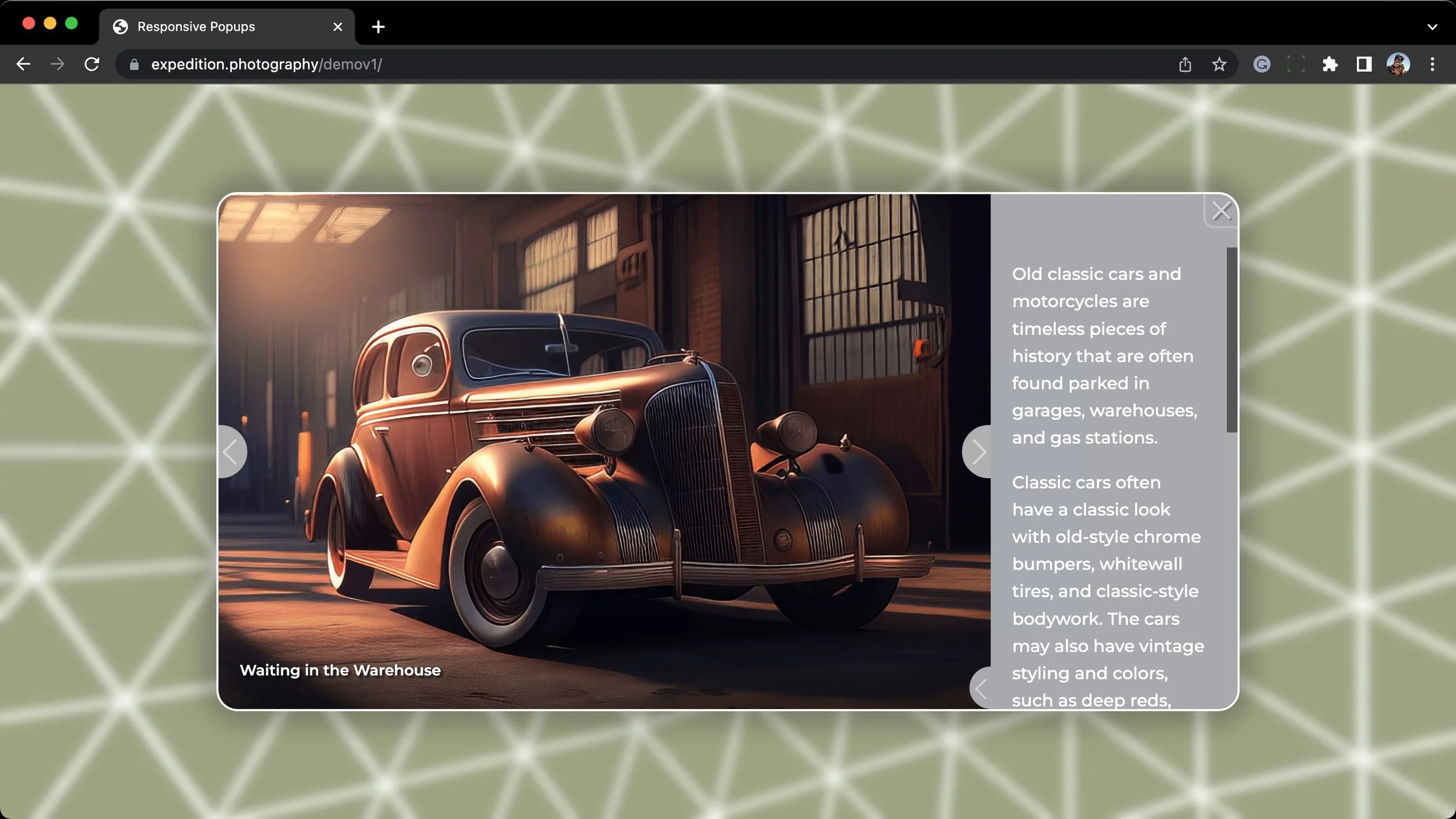Click the browser back arrow
This screenshot has height=819, width=1456.
(23, 64)
